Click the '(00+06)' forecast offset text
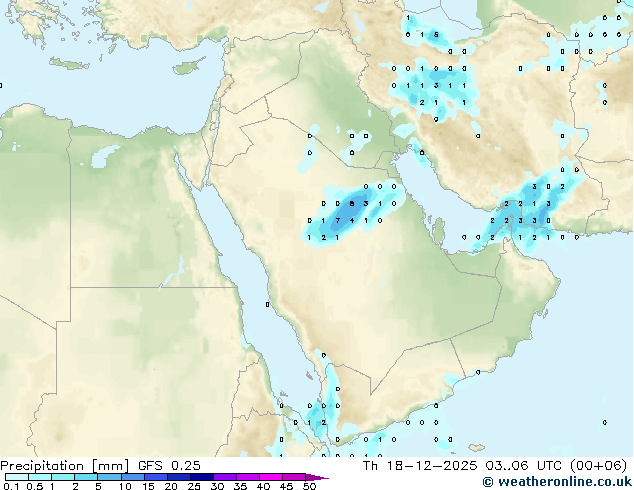The image size is (634, 490). (x=598, y=466)
